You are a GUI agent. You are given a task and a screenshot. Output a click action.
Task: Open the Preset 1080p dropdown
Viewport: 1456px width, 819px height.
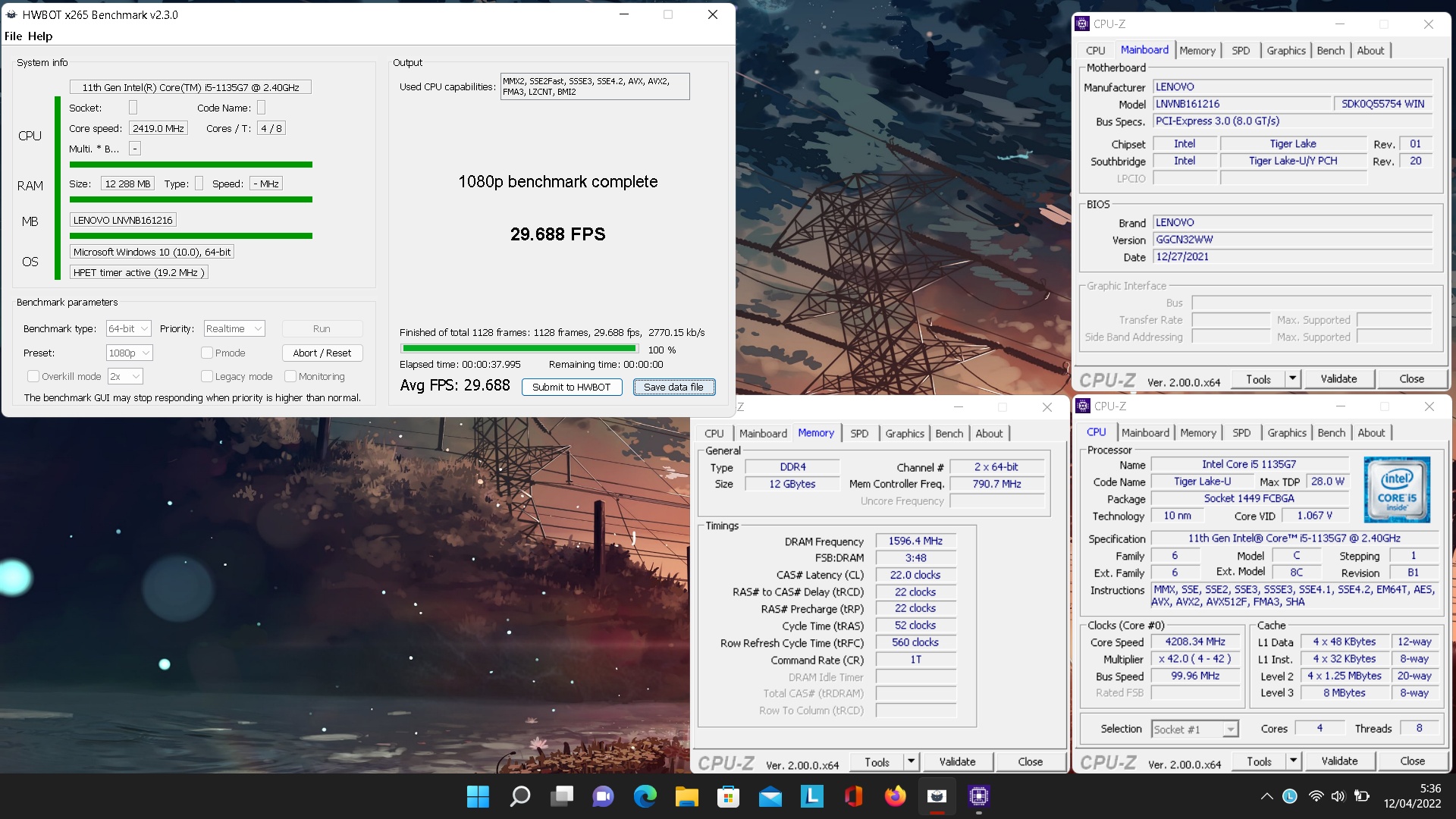129,353
